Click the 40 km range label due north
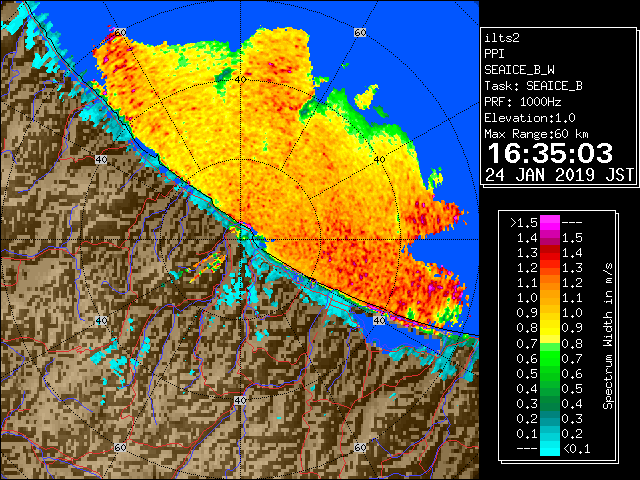This screenshot has width=640, height=480. (x=240, y=79)
